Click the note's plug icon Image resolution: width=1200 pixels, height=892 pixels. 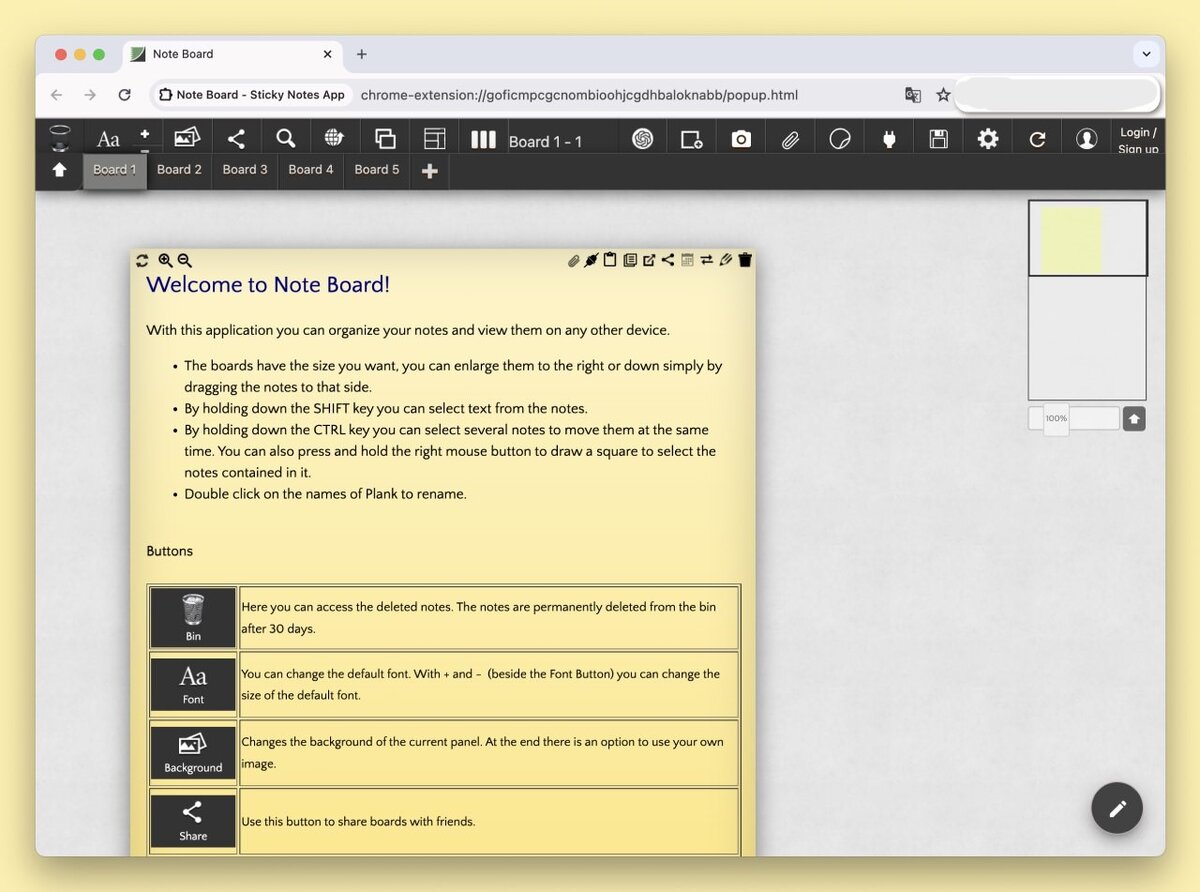[x=590, y=260]
